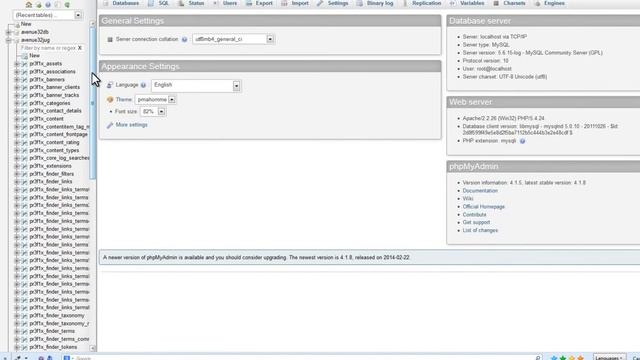Image resolution: width=640 pixels, height=360 pixels.
Task: Click the navigation panel scroll-down arrow
Action: click(x=93, y=348)
